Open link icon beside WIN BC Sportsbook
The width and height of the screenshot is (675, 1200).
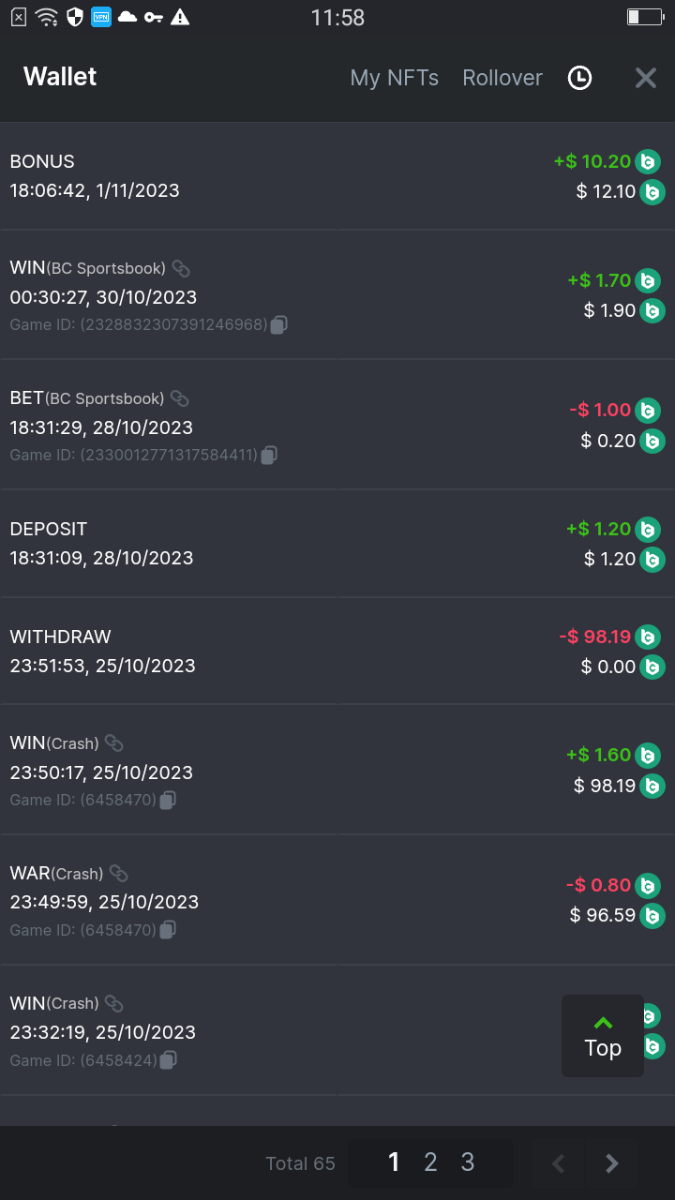(181, 268)
